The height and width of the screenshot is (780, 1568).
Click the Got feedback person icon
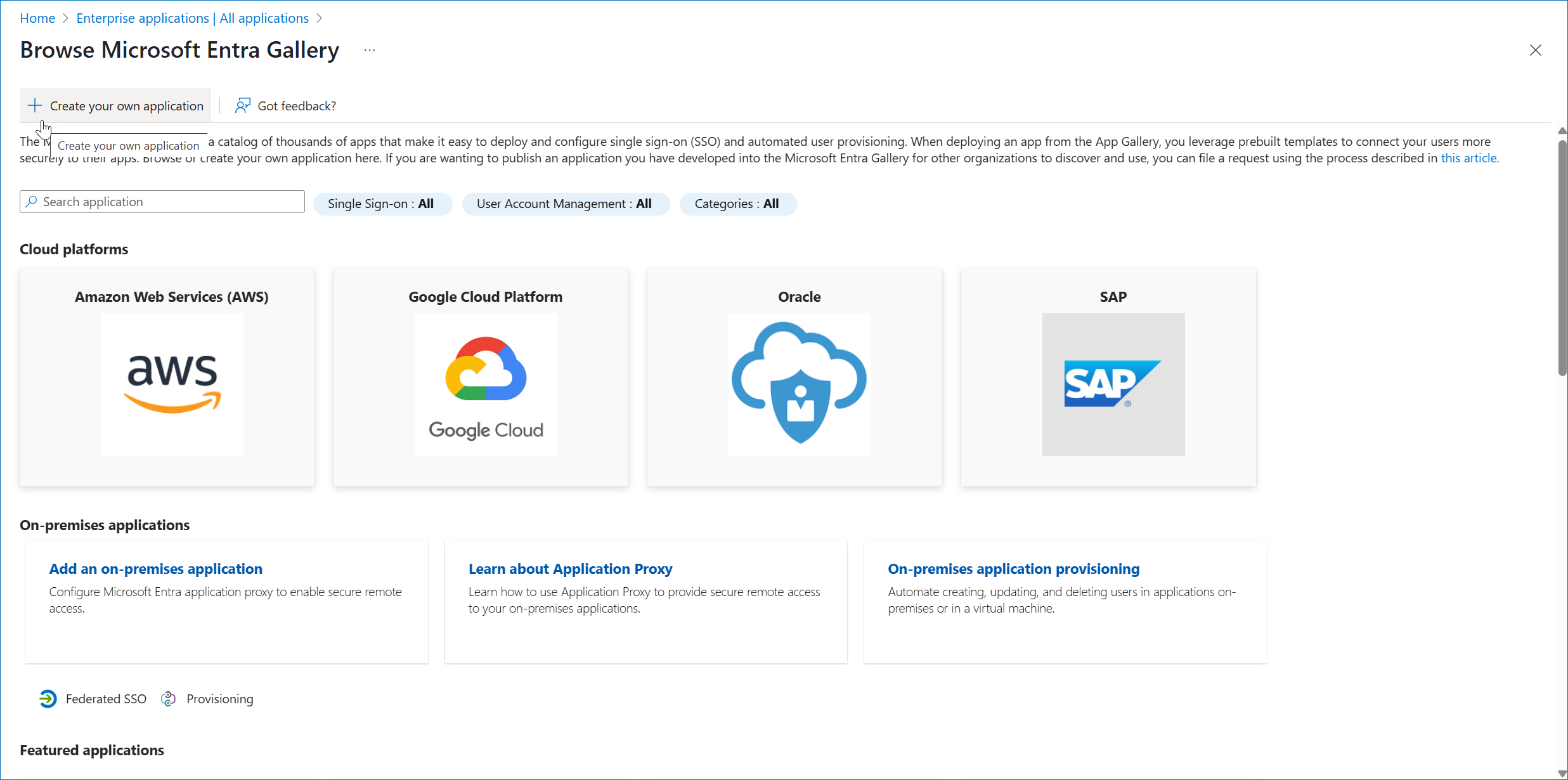(x=242, y=105)
